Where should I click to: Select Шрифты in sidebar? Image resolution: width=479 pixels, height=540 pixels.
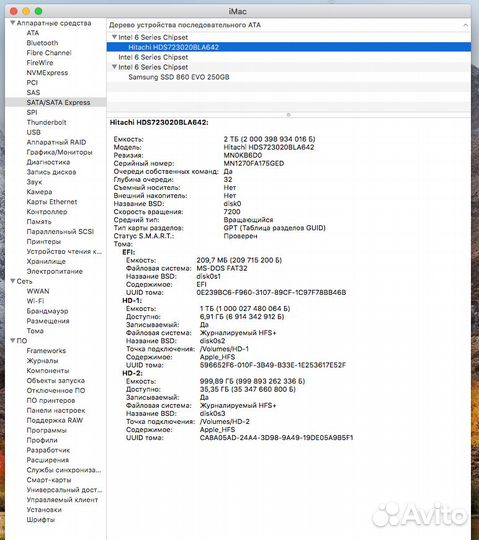tap(41, 520)
